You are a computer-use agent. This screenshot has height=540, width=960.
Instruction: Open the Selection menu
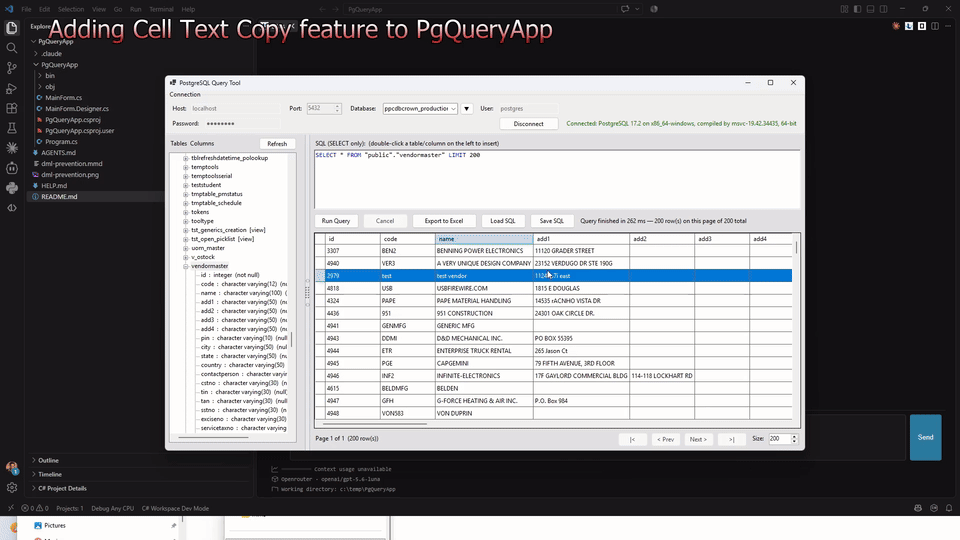coord(71,9)
